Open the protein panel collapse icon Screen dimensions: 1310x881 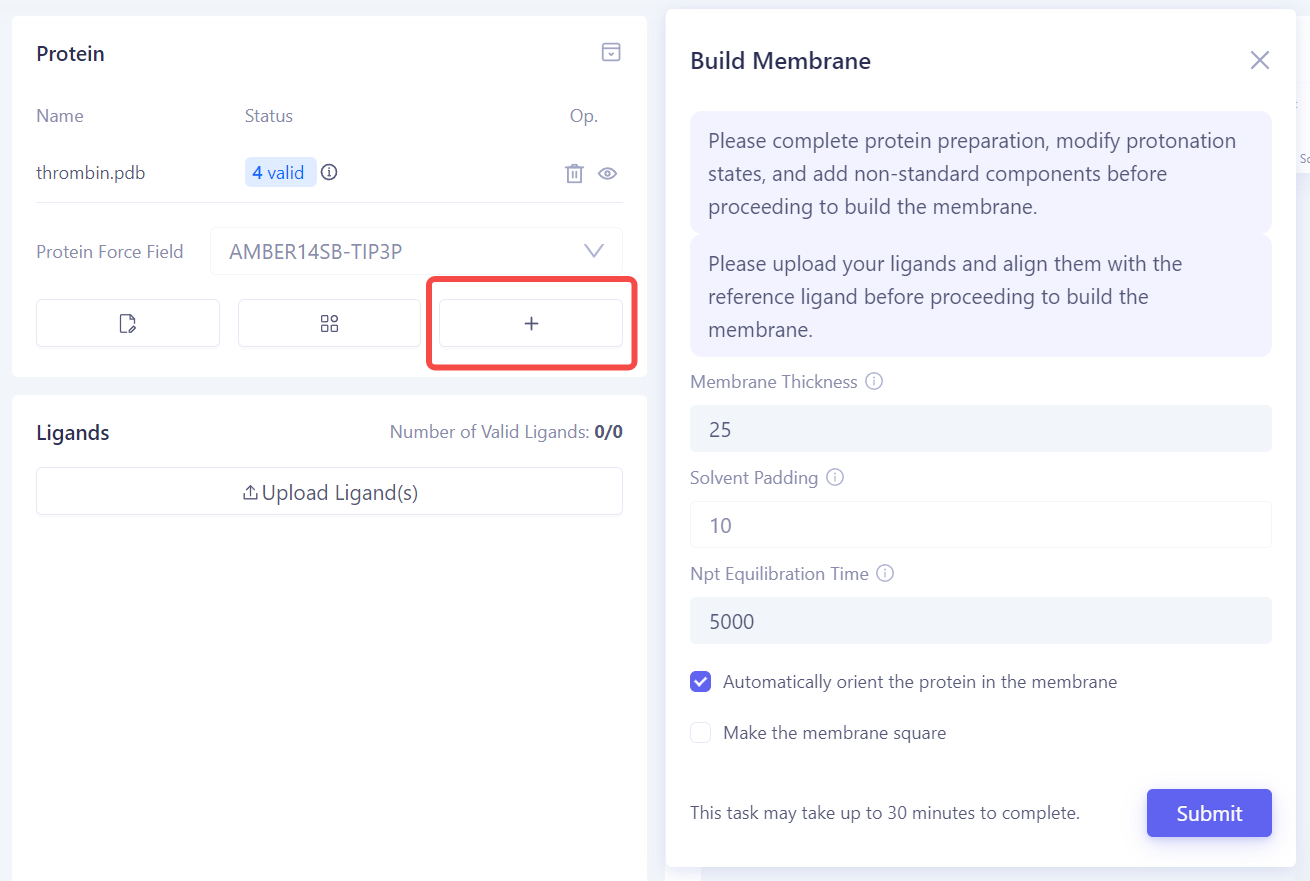(610, 52)
